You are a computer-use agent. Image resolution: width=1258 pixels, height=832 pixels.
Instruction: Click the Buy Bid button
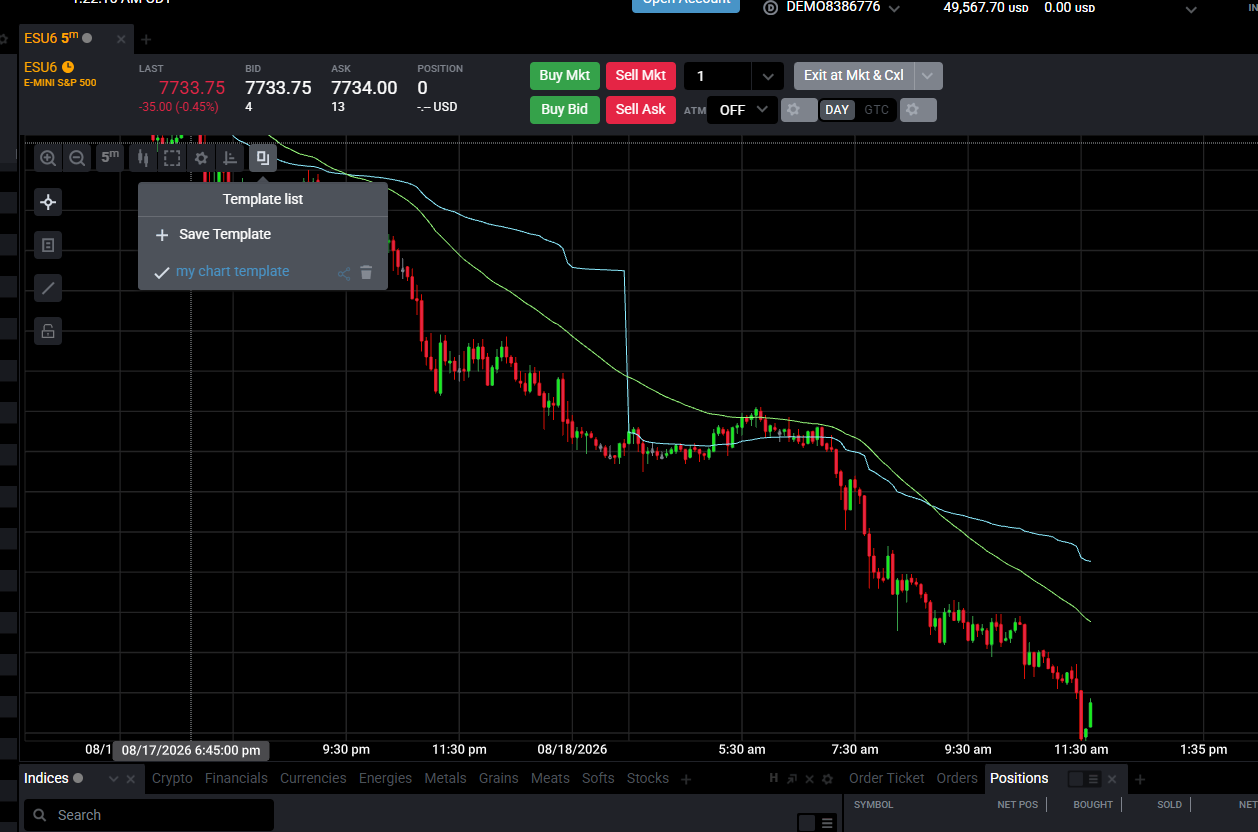[x=564, y=109]
